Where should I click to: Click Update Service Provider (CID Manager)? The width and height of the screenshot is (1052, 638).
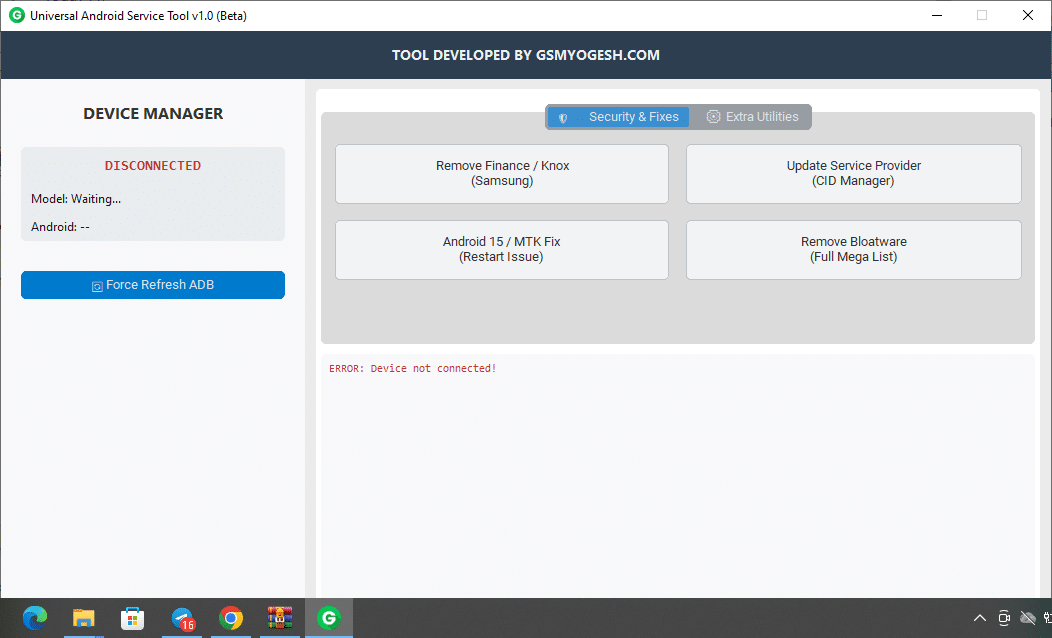point(853,173)
